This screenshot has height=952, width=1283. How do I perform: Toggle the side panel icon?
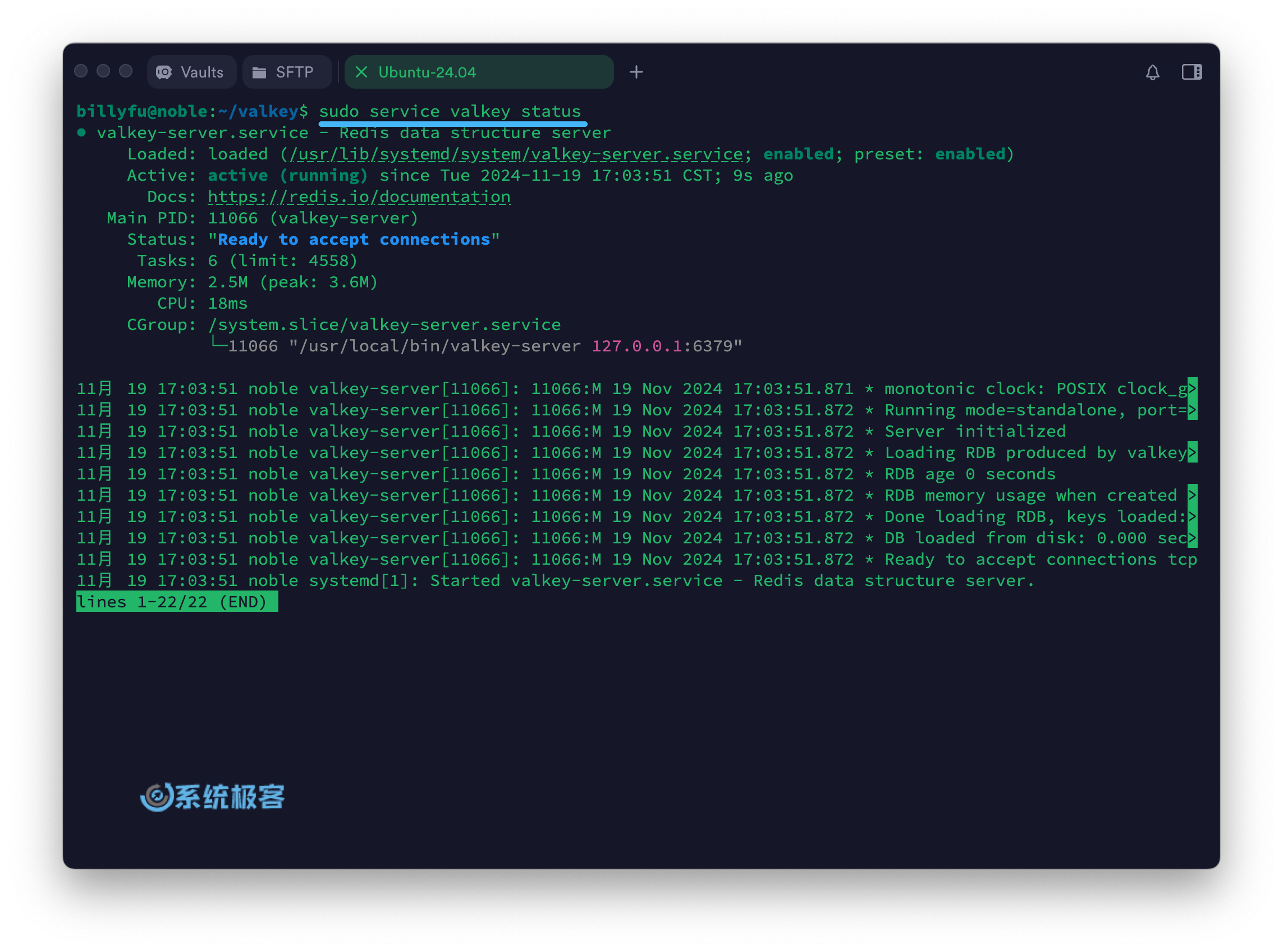click(1192, 72)
